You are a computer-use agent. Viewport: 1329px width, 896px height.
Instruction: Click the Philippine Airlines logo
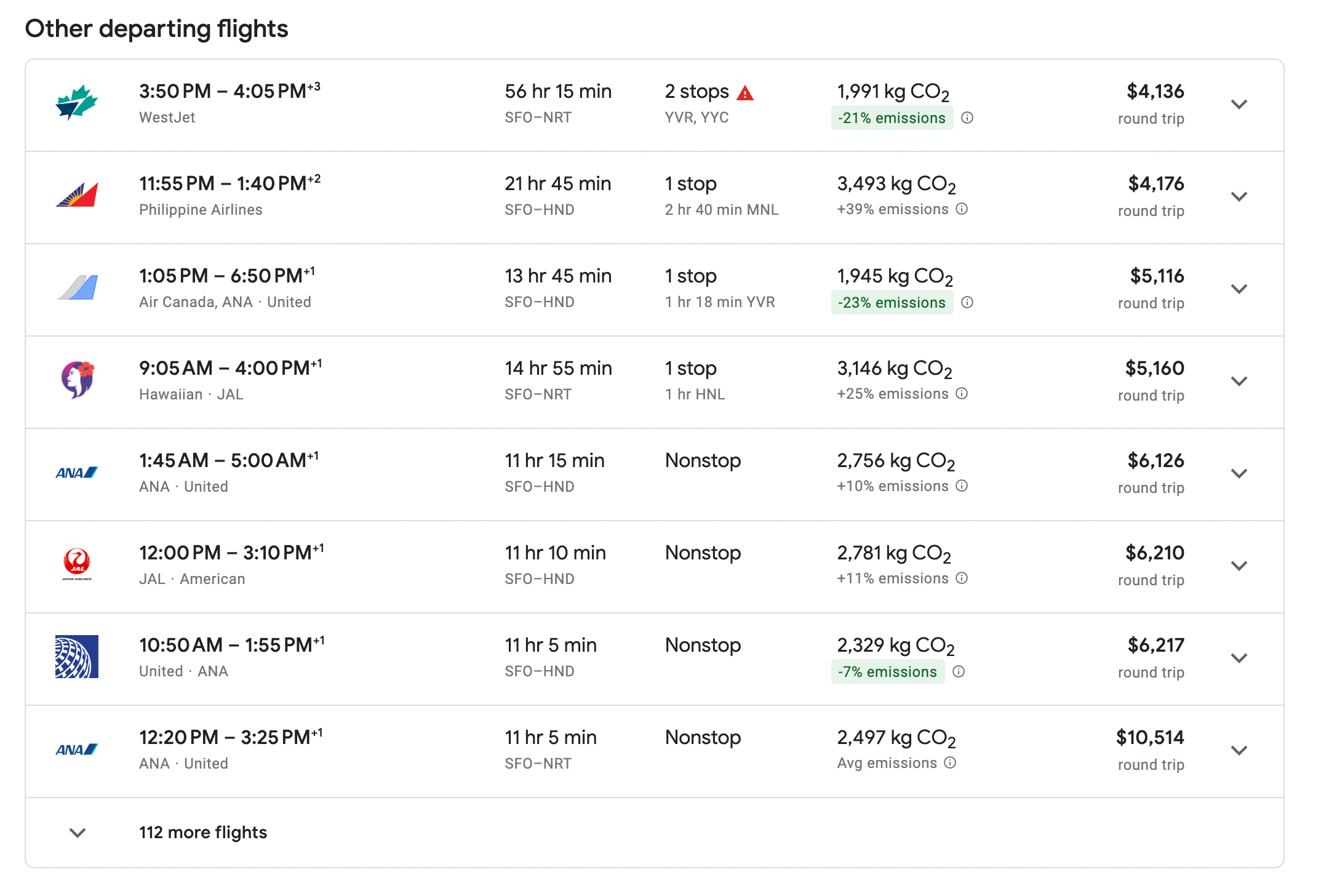pos(76,195)
